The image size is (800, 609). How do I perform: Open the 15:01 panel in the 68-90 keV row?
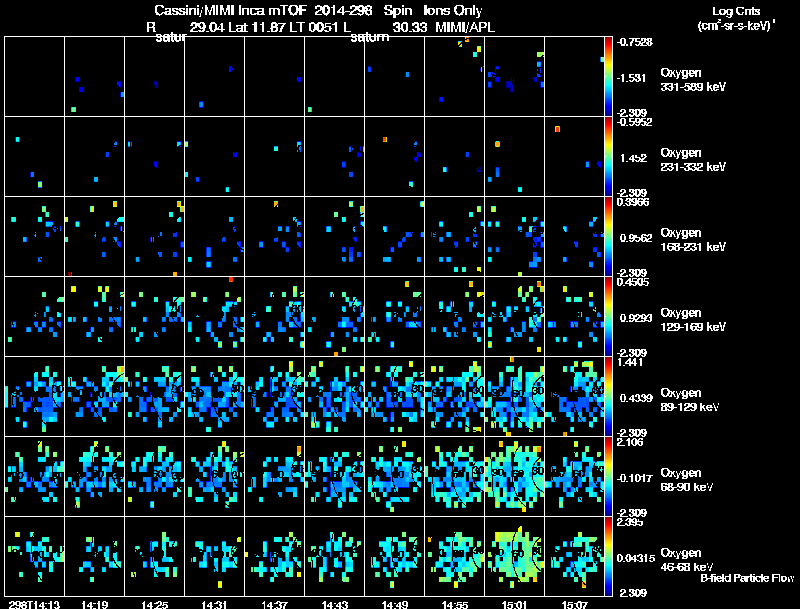[x=515, y=476]
